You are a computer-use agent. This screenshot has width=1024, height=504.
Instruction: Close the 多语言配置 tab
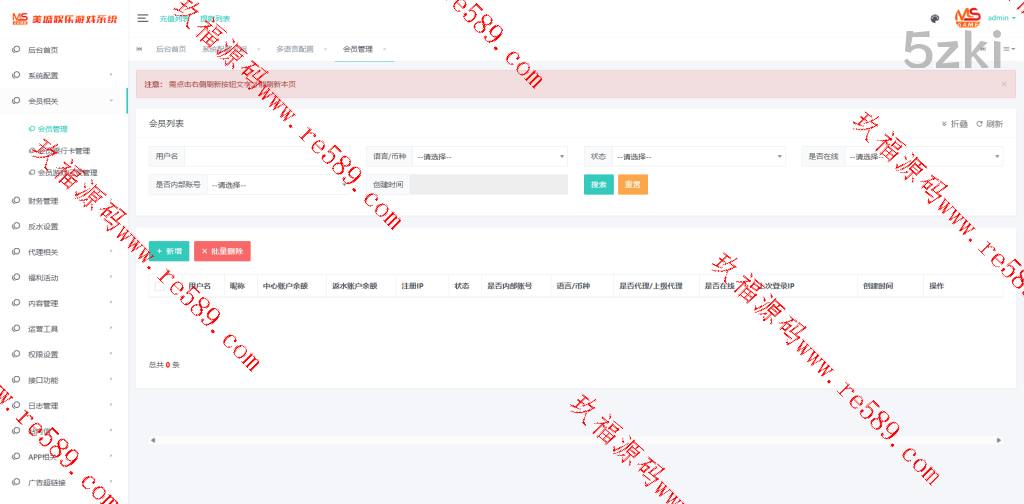[x=325, y=49]
